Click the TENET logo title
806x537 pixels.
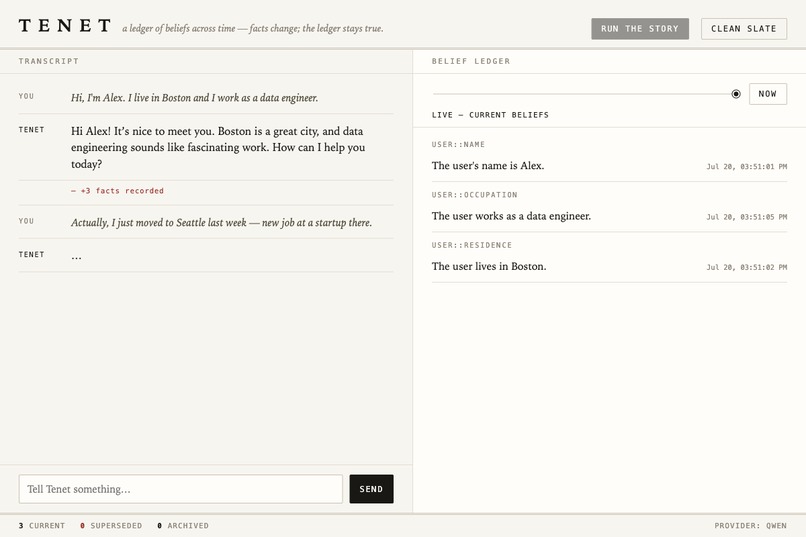(65, 26)
